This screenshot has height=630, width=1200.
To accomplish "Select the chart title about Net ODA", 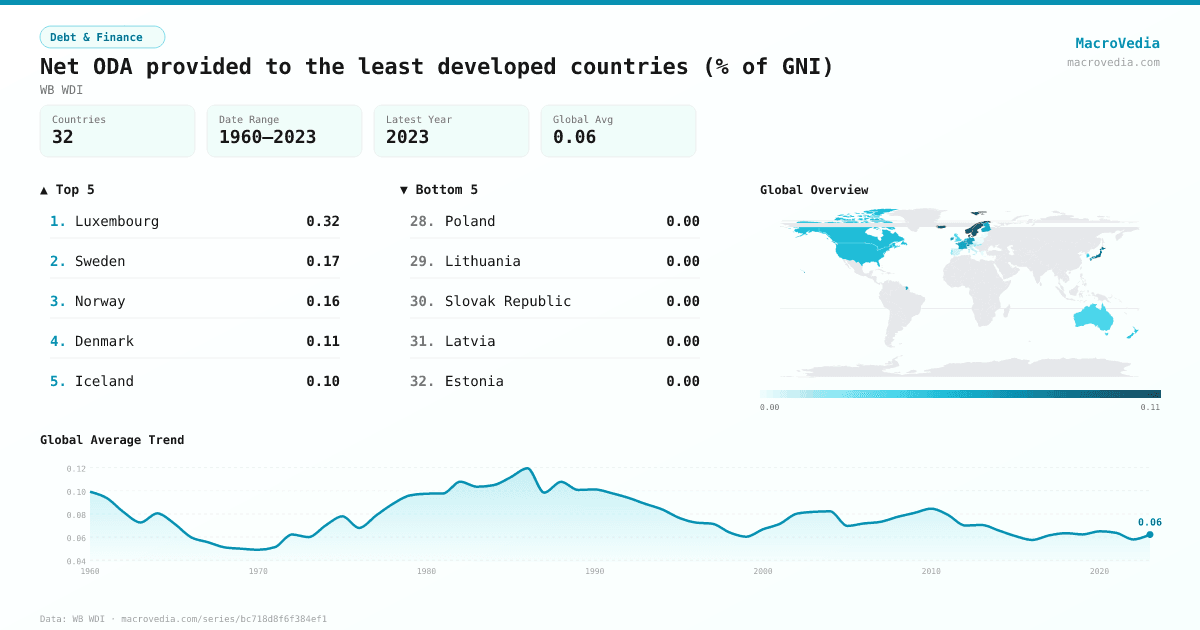I will coord(437,67).
